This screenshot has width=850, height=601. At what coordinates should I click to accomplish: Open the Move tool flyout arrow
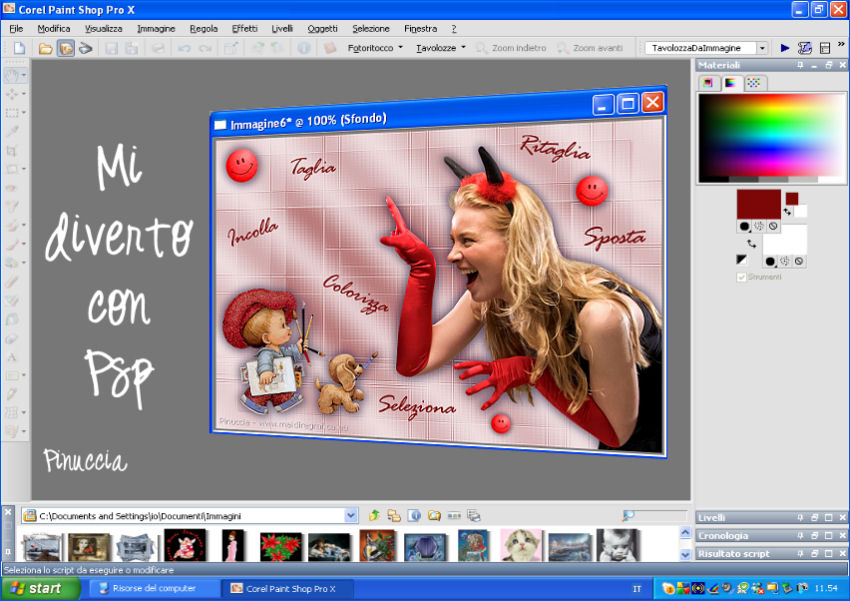point(24,94)
